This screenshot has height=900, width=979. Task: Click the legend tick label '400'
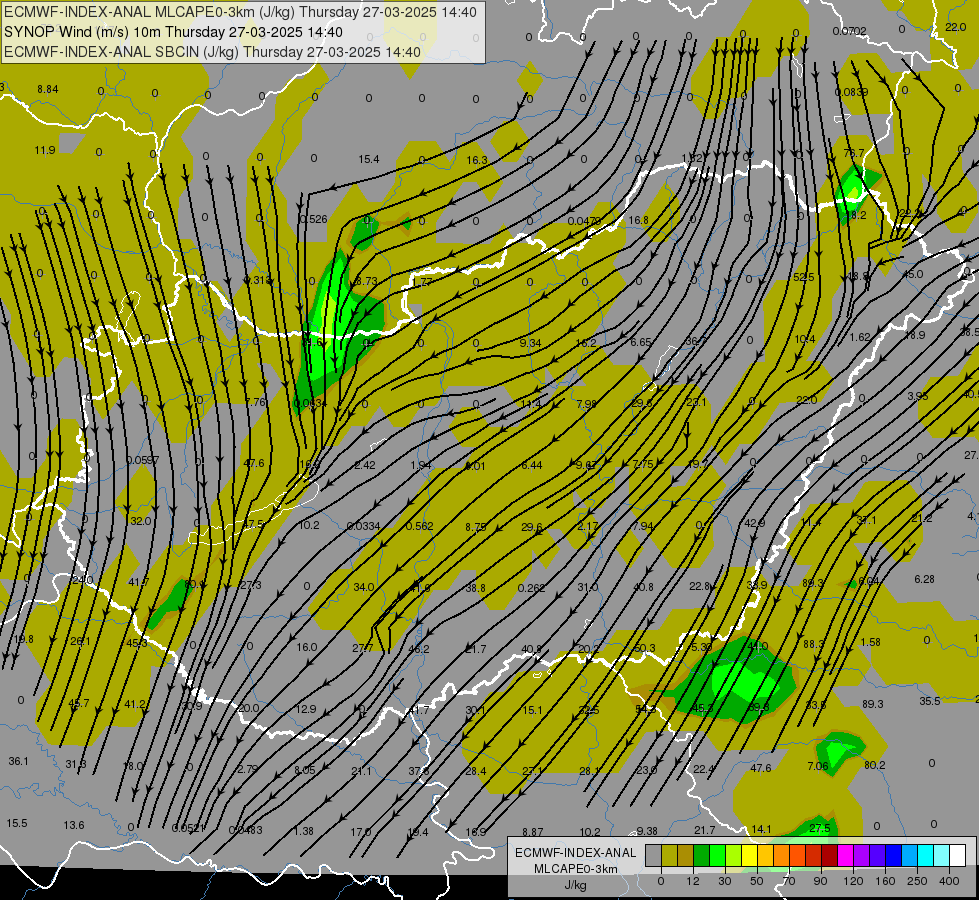click(949, 881)
